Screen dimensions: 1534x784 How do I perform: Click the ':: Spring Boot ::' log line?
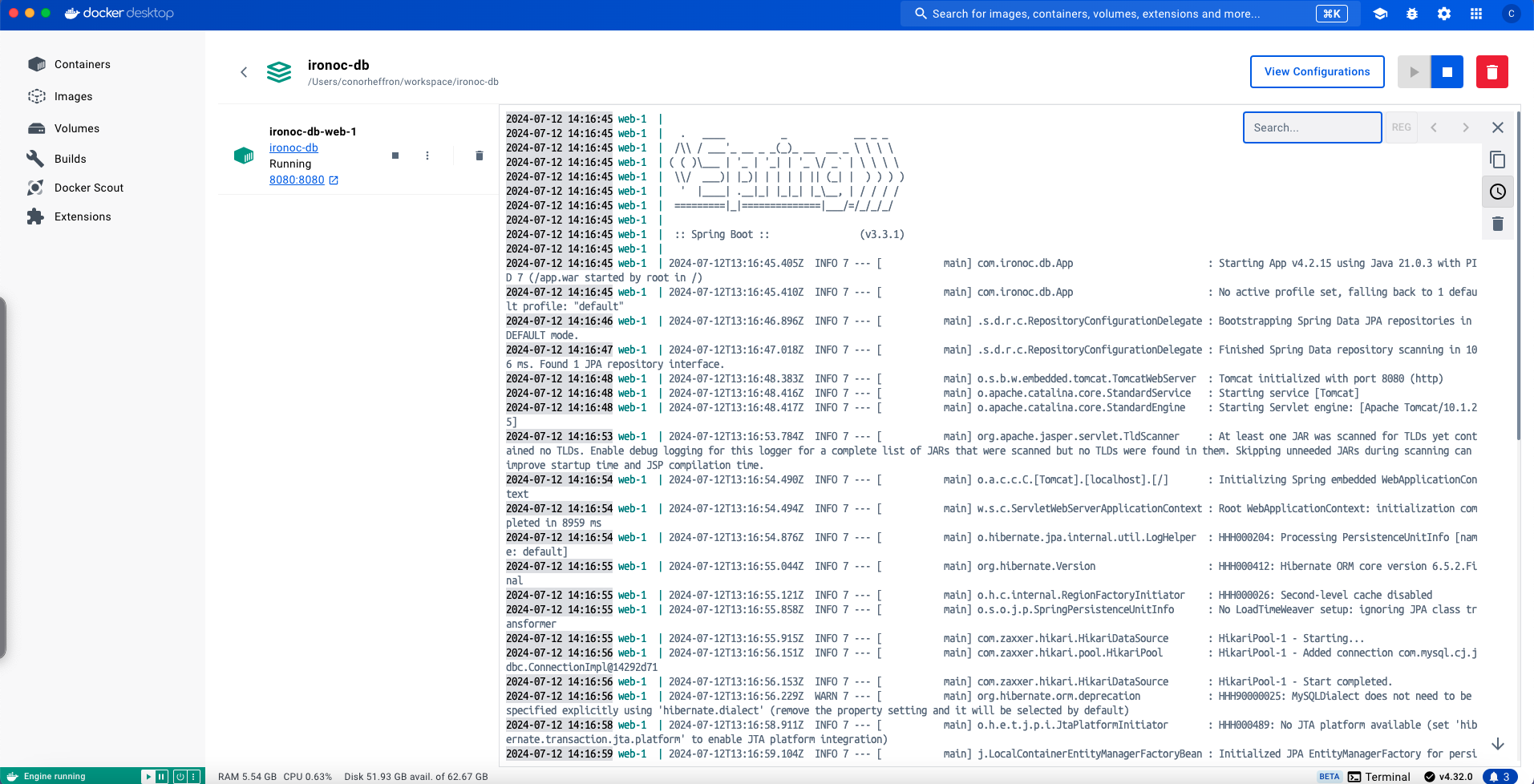point(722,234)
